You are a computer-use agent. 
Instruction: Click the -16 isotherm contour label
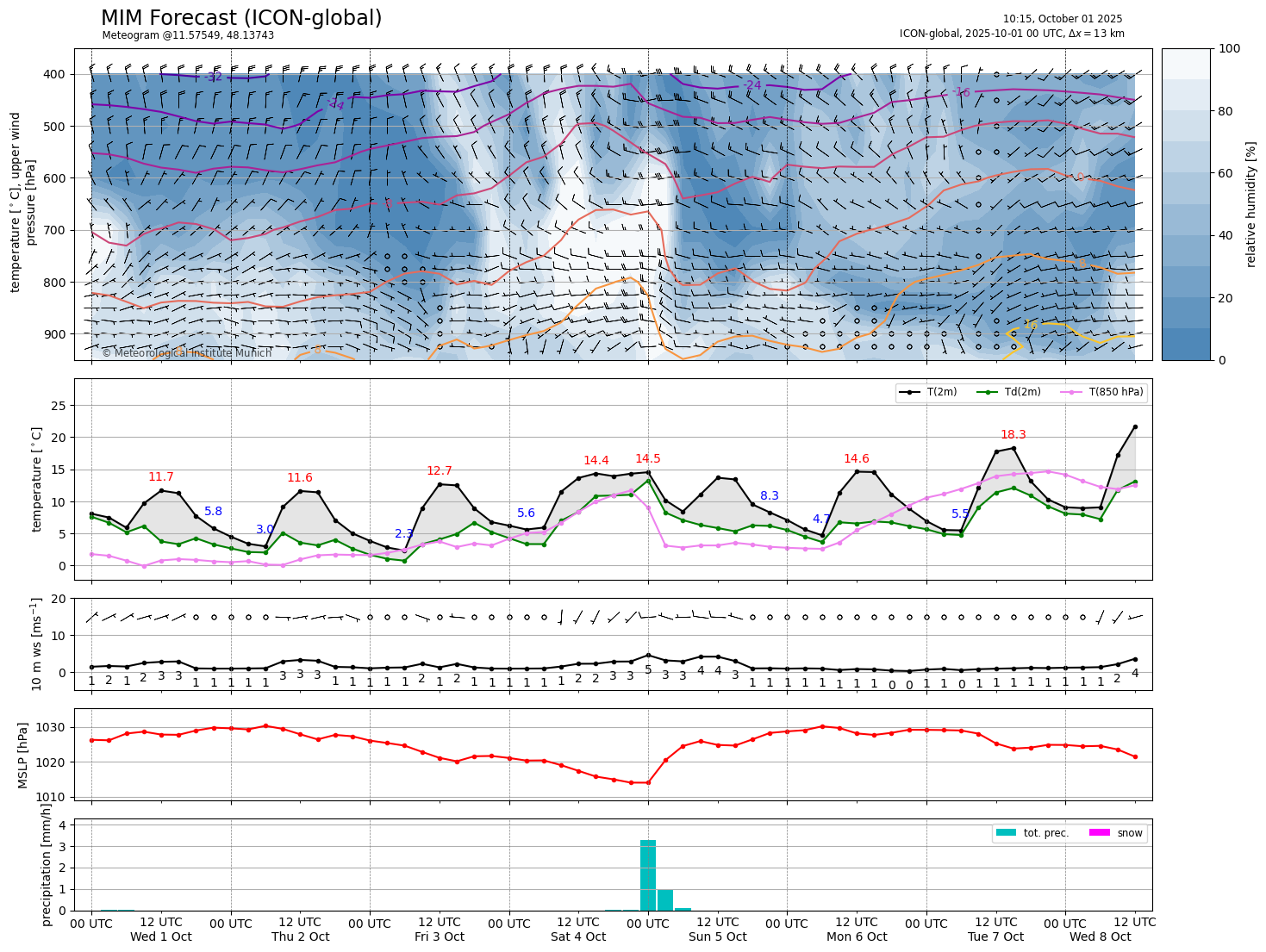pos(962,92)
